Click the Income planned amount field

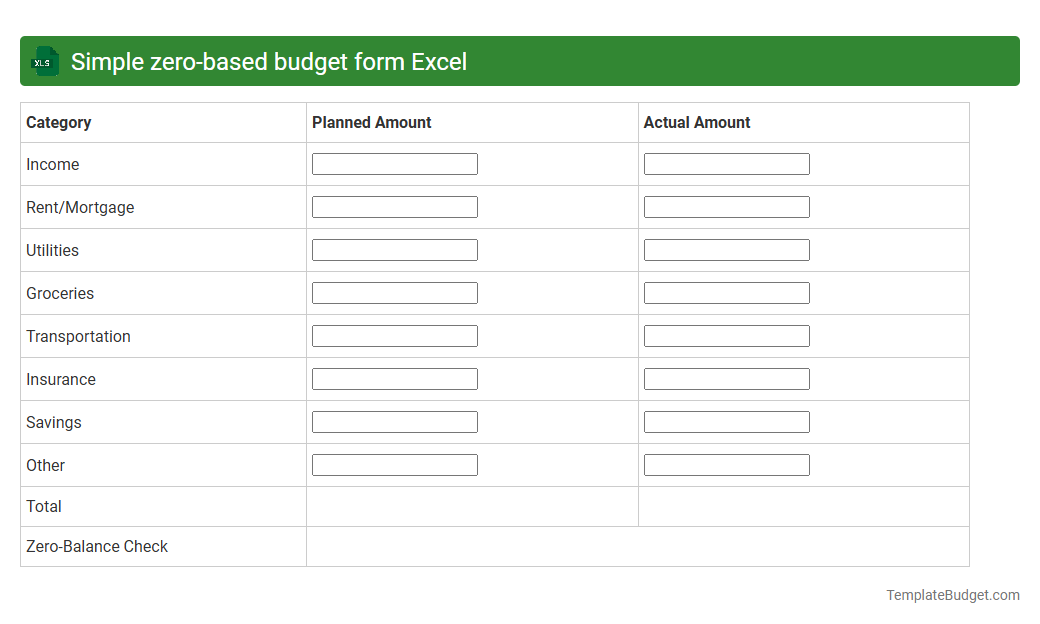coord(394,163)
